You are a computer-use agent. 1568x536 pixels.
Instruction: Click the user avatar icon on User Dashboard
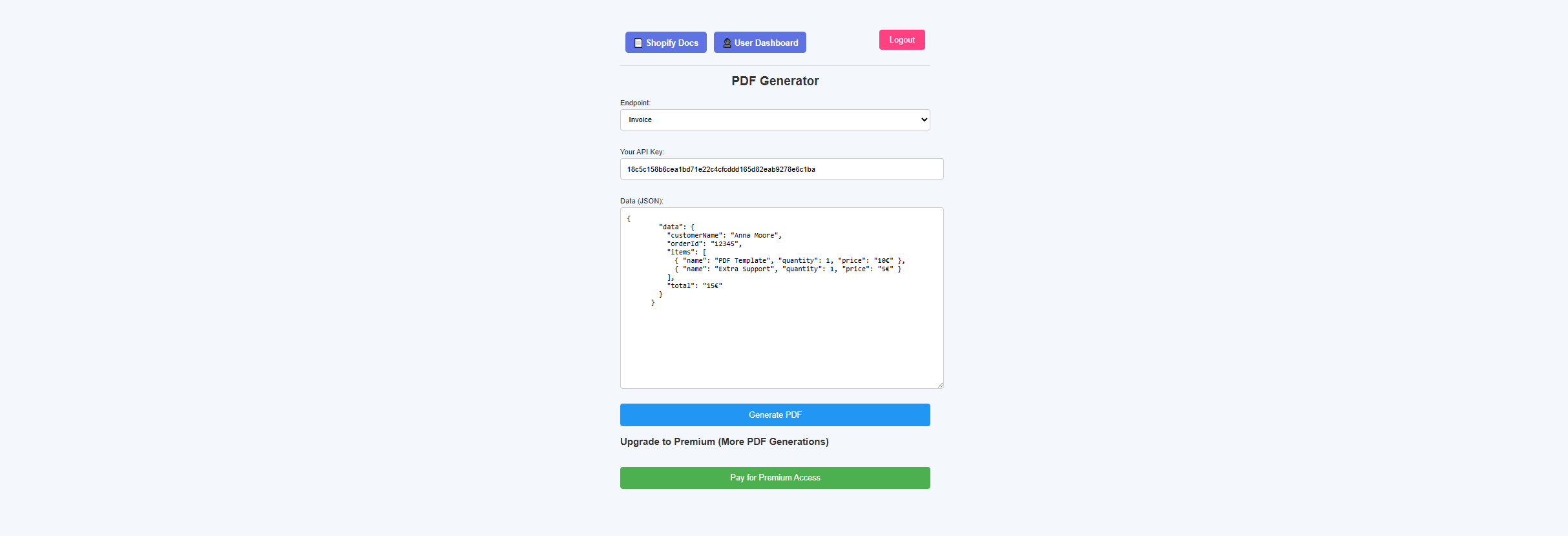727,43
